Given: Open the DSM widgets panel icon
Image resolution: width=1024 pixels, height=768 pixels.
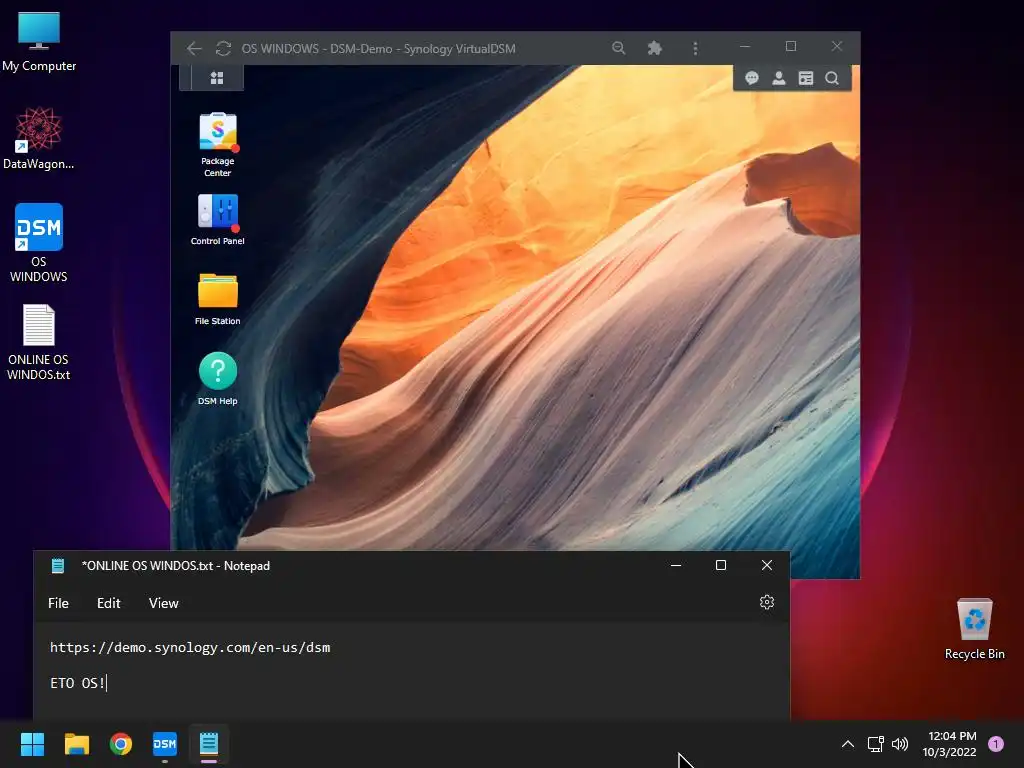Looking at the screenshot, I should pos(805,78).
